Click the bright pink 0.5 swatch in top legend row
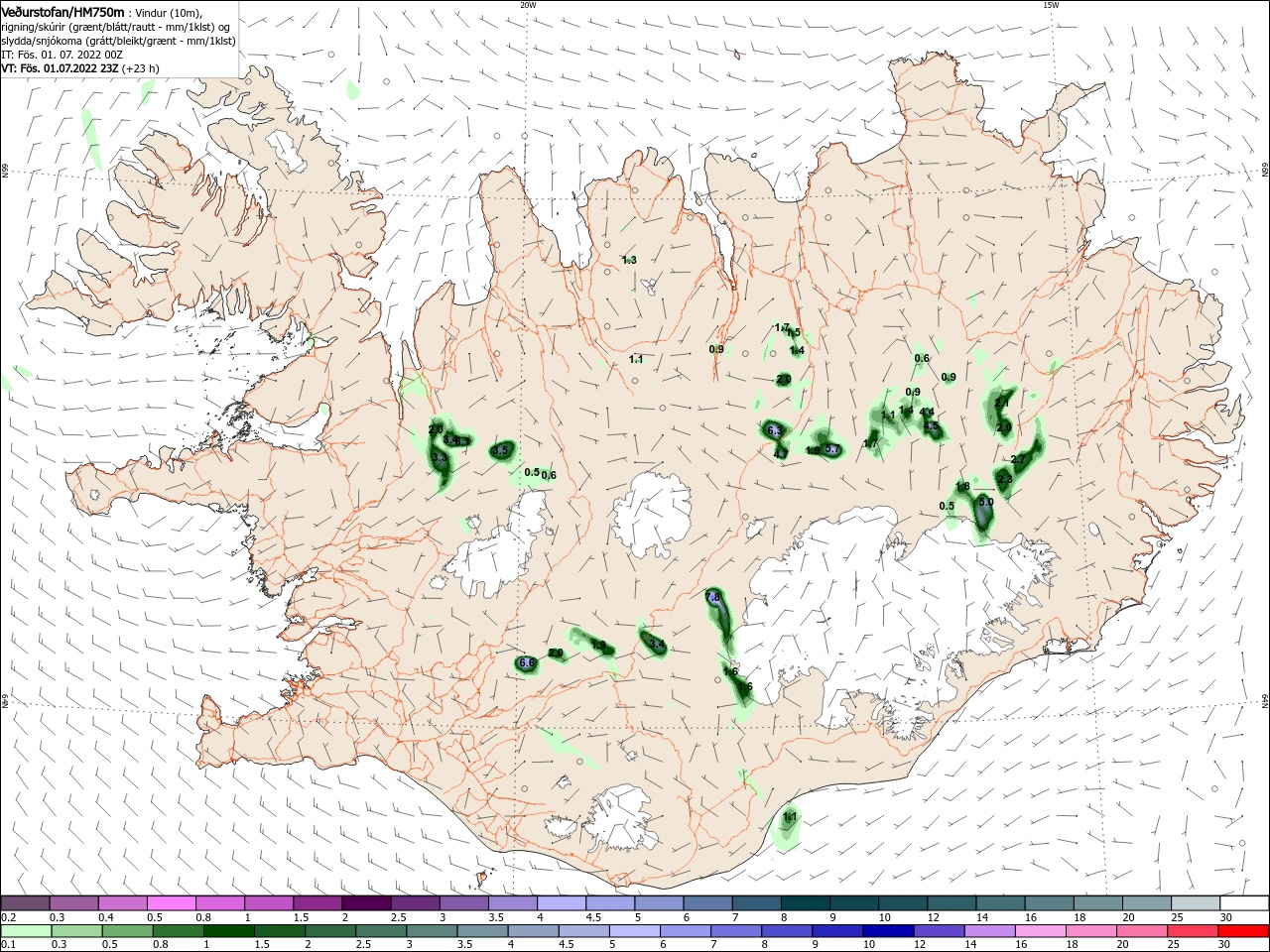The width and height of the screenshot is (1270, 952). 170,902
